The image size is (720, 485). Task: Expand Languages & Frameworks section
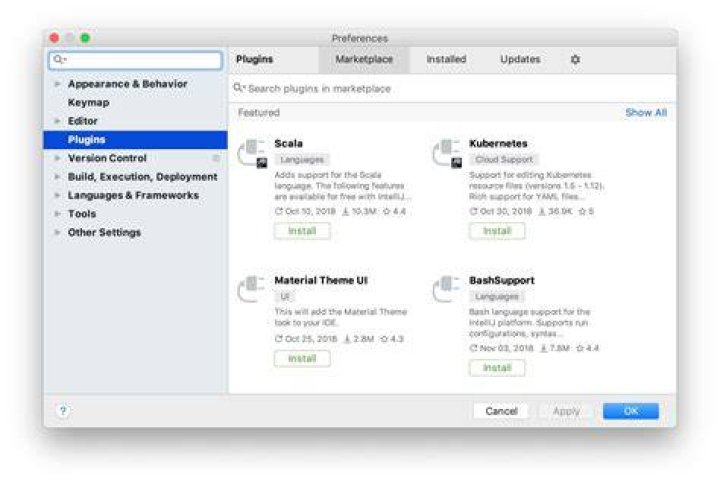pyautogui.click(x=57, y=195)
